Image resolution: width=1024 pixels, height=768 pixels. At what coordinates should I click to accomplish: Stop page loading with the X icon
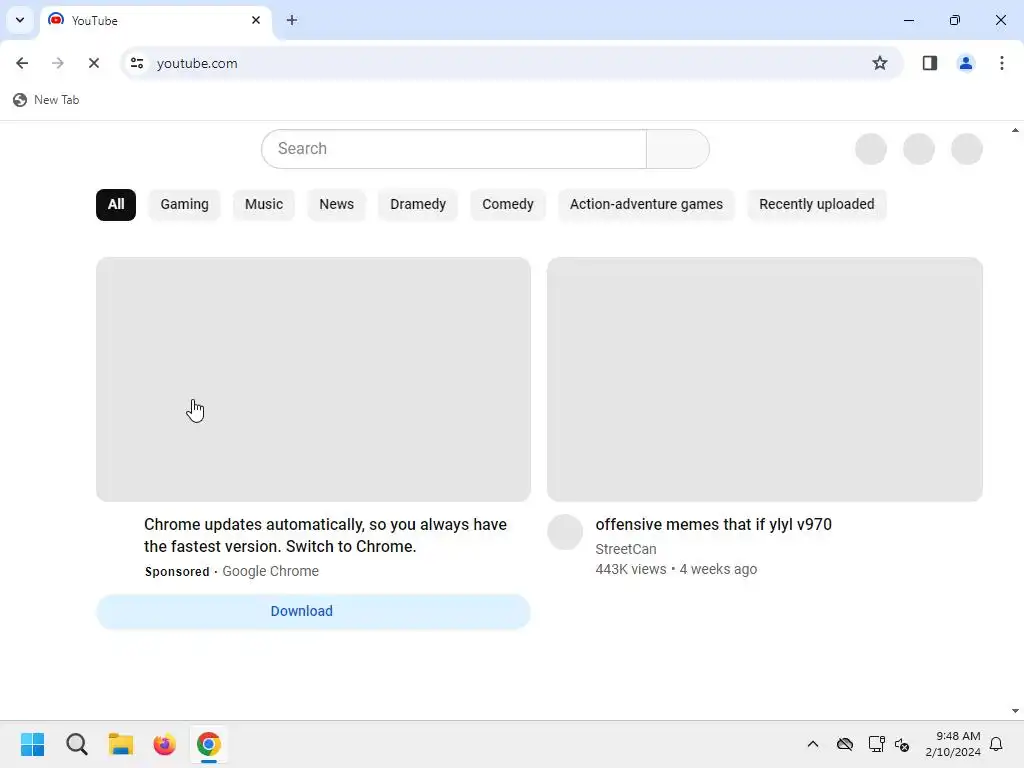(x=93, y=63)
